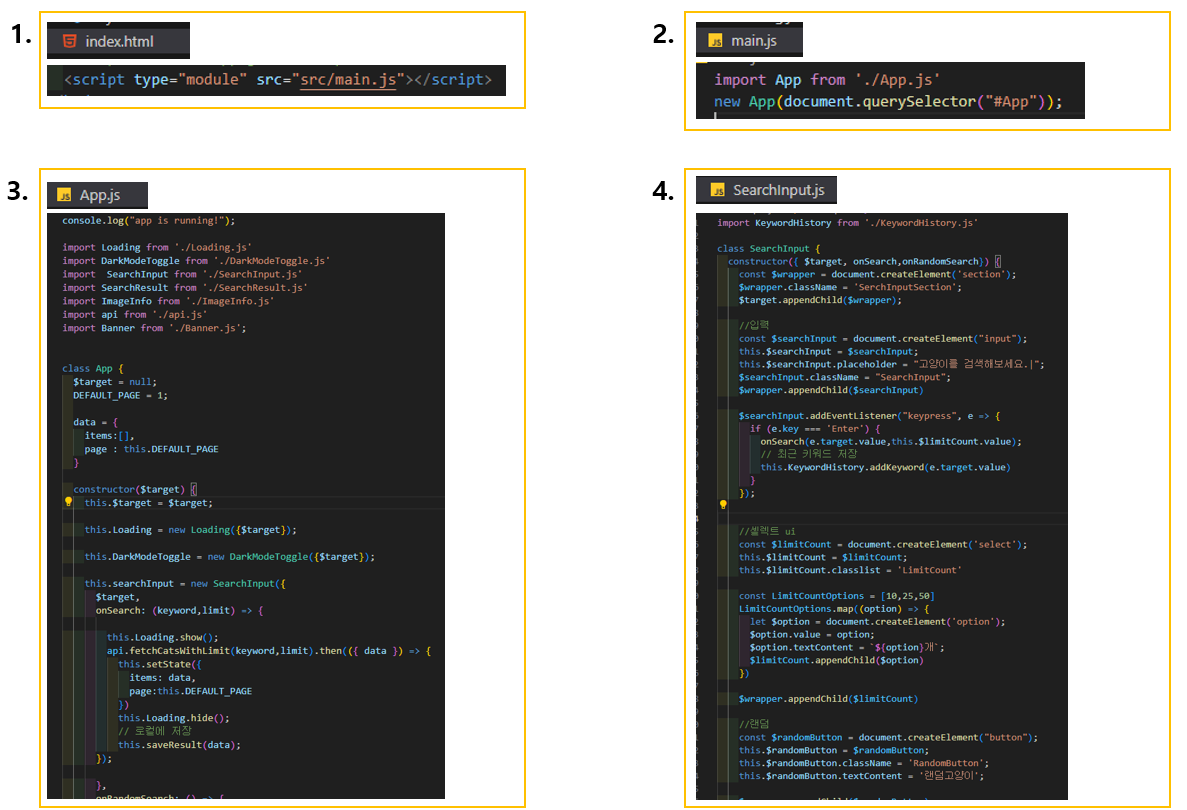Click the new App(document.querySelector("#App")) line
This screenshot has height=810, width=1187.
point(888,101)
